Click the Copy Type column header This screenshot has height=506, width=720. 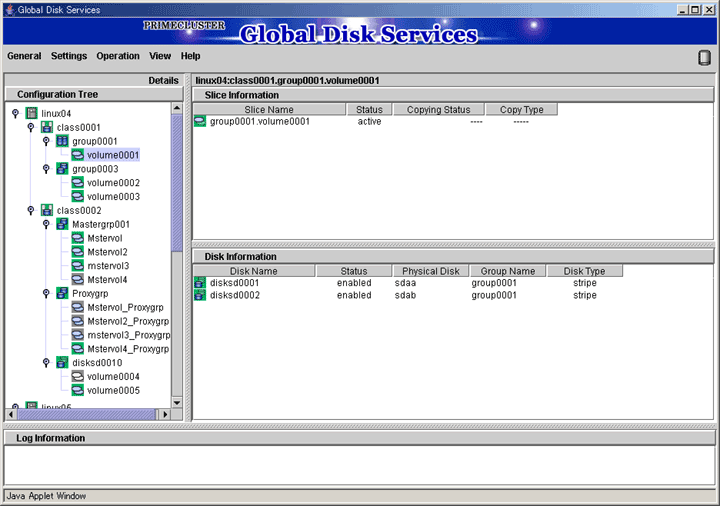coord(522,109)
